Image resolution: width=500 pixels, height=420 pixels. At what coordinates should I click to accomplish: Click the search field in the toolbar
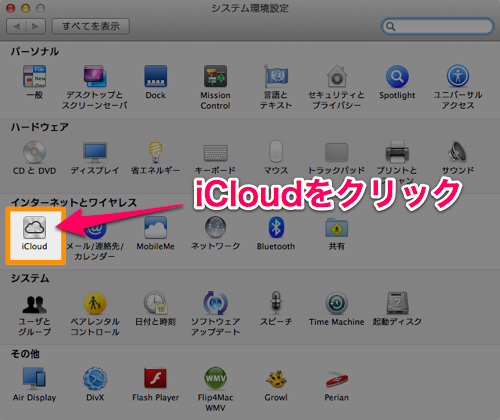tap(438, 26)
